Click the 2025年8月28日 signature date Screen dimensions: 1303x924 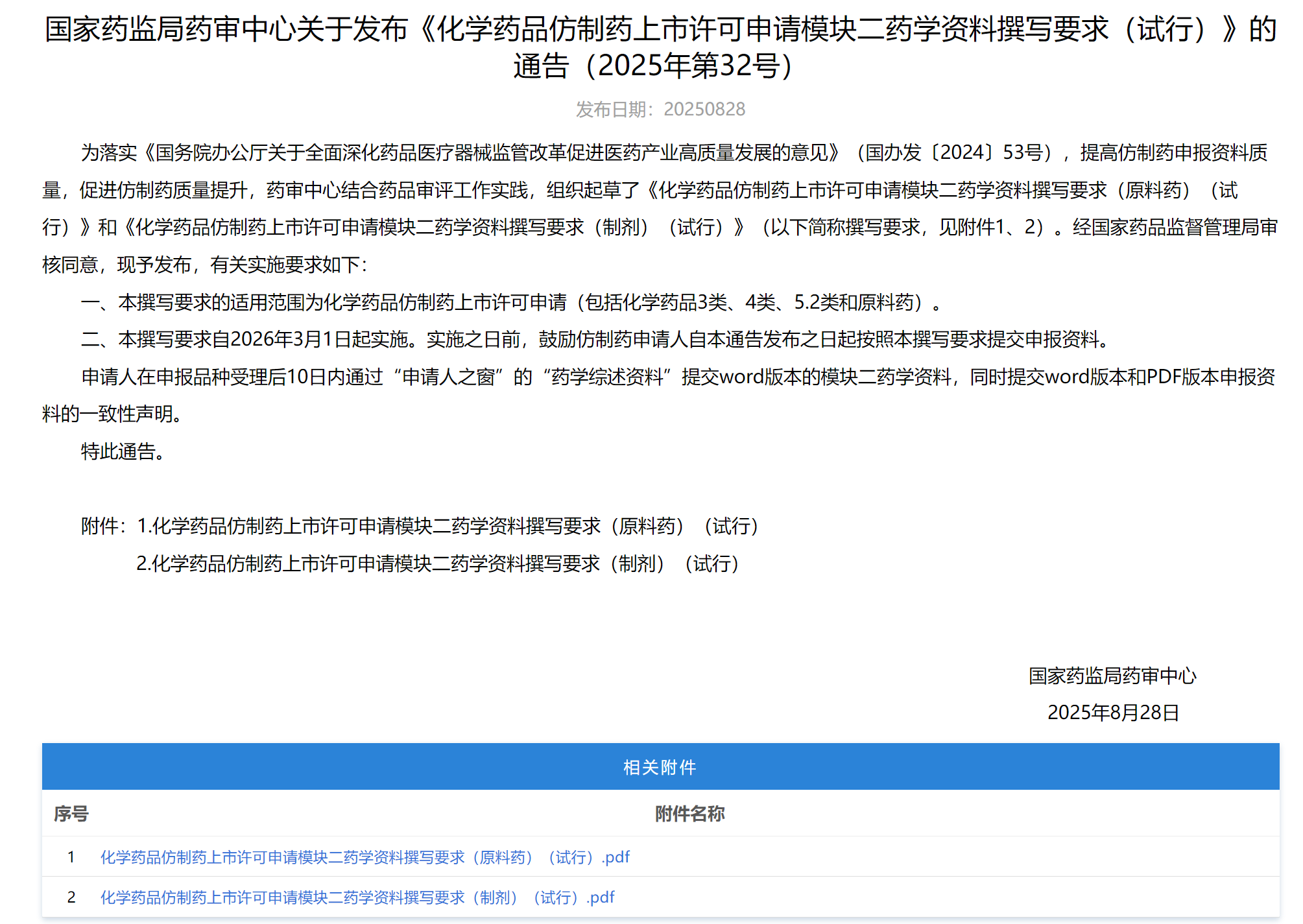click(1112, 713)
